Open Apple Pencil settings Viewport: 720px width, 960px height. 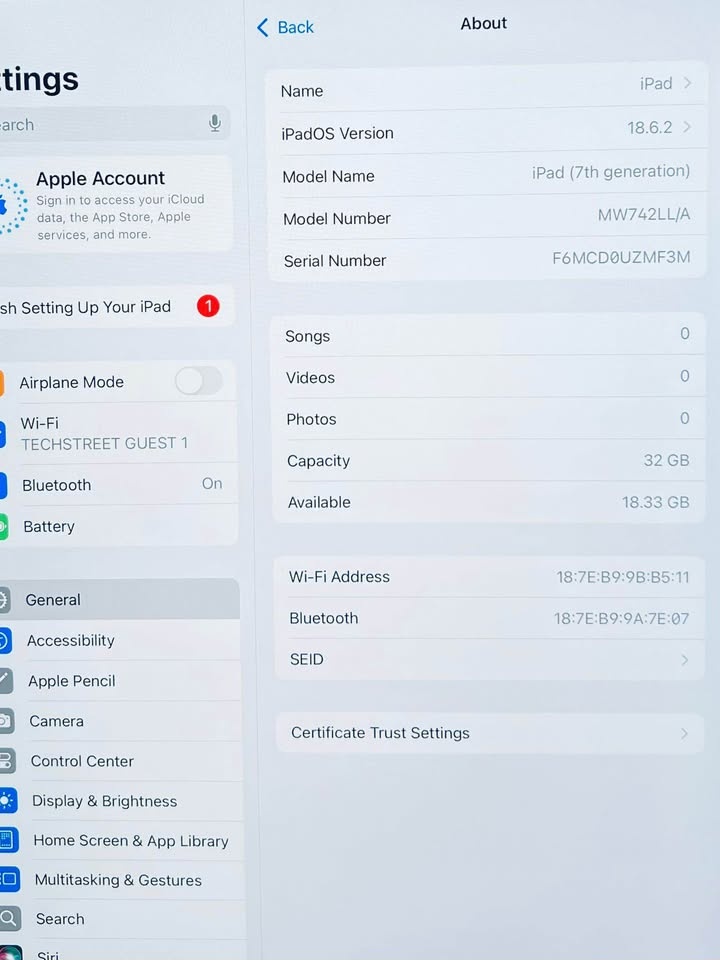[x=72, y=681]
